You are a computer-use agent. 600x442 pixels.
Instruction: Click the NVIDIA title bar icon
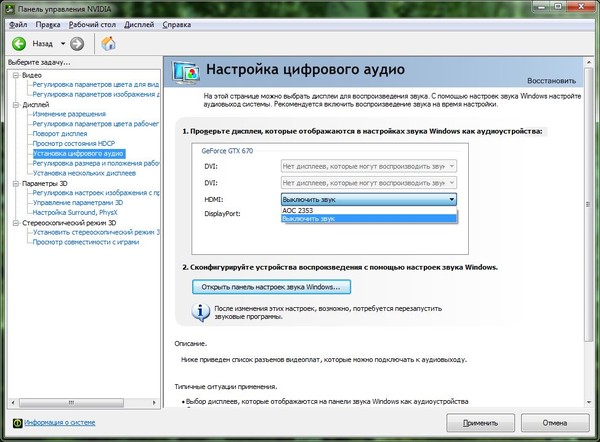10,8
